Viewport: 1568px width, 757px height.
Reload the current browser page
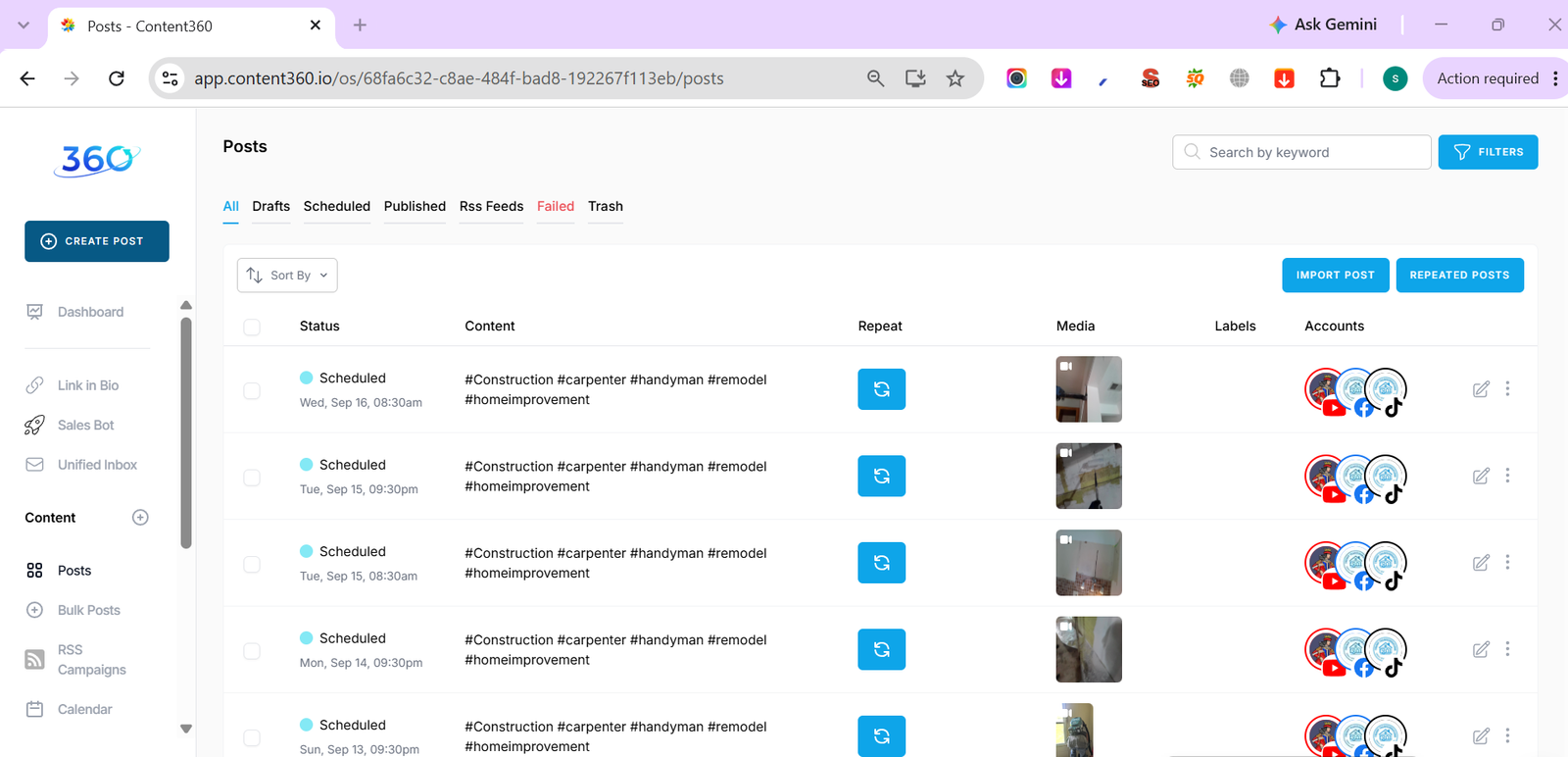(x=117, y=78)
